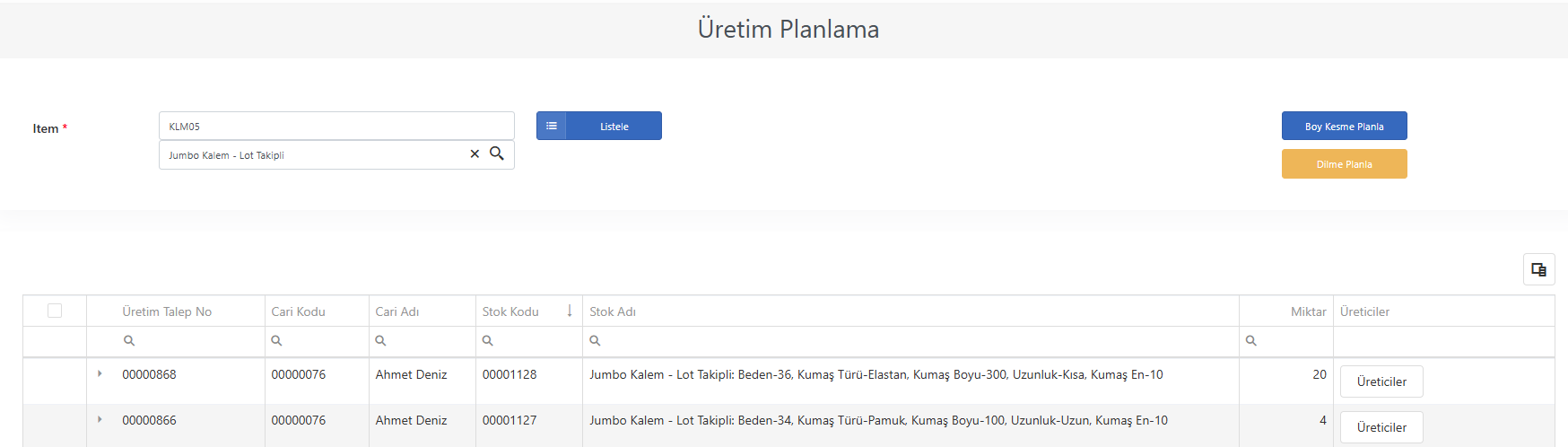Click Dilme Planla button

1344,163
